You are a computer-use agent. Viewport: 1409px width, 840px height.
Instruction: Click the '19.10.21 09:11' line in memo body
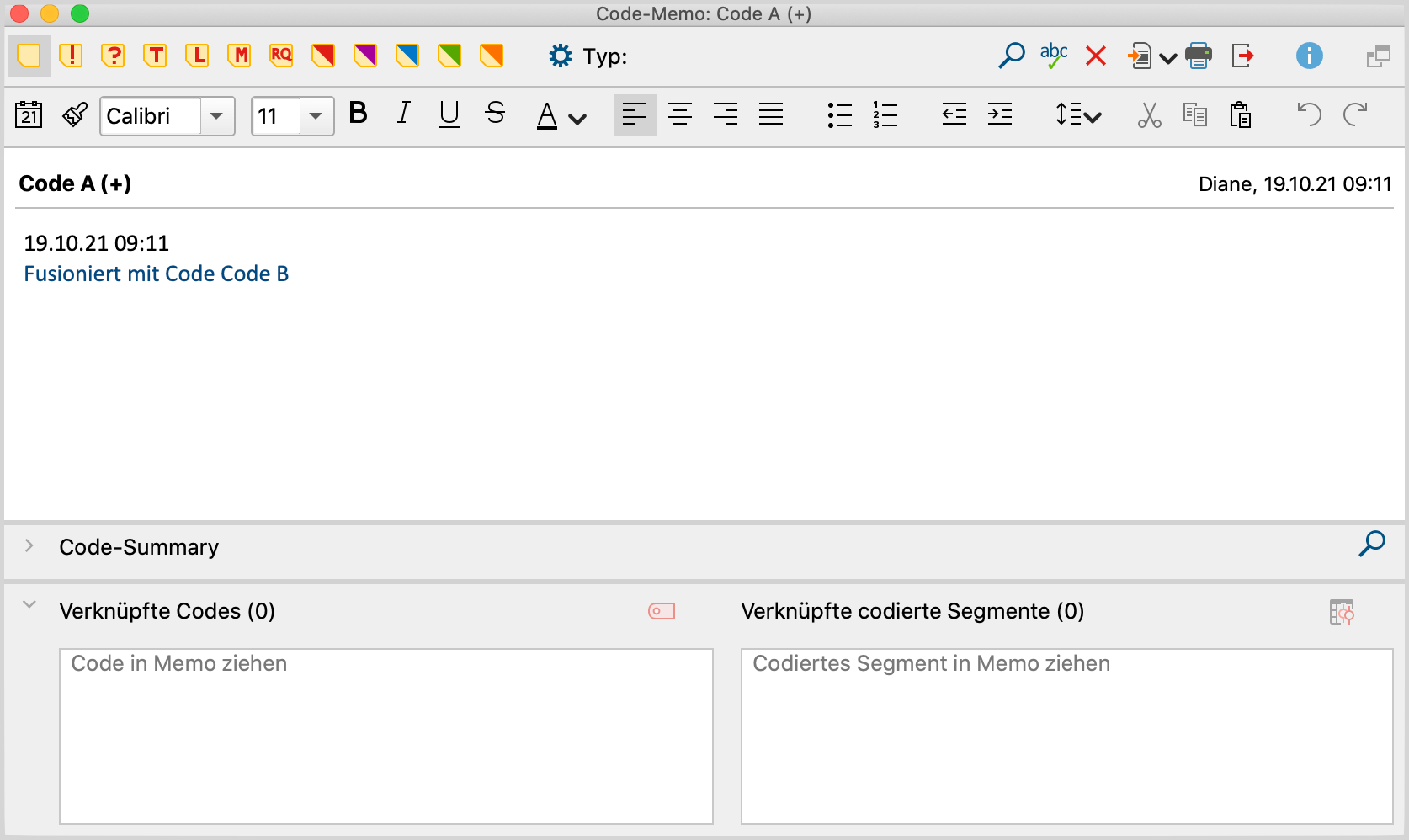point(97,243)
